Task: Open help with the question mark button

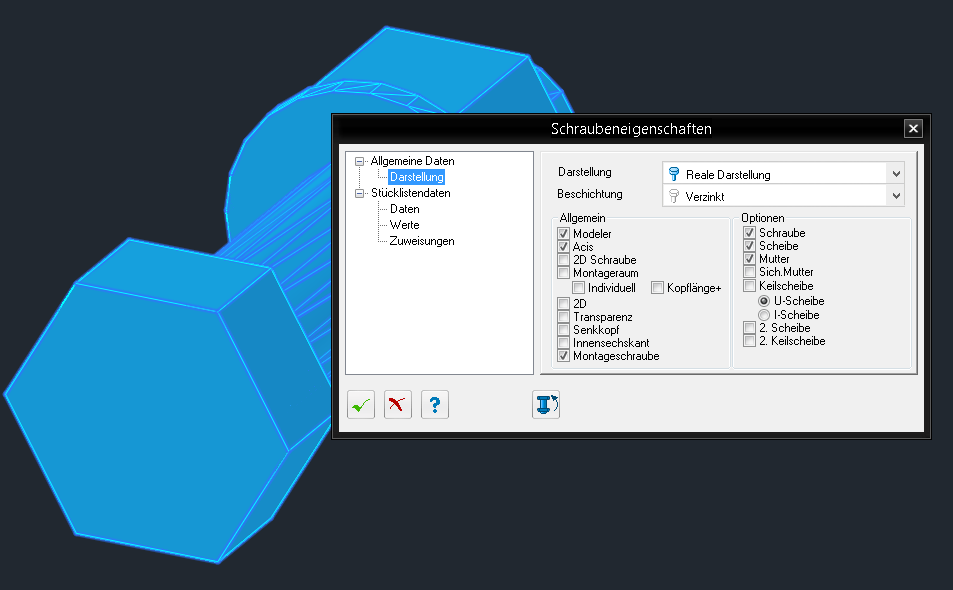Action: [435, 405]
